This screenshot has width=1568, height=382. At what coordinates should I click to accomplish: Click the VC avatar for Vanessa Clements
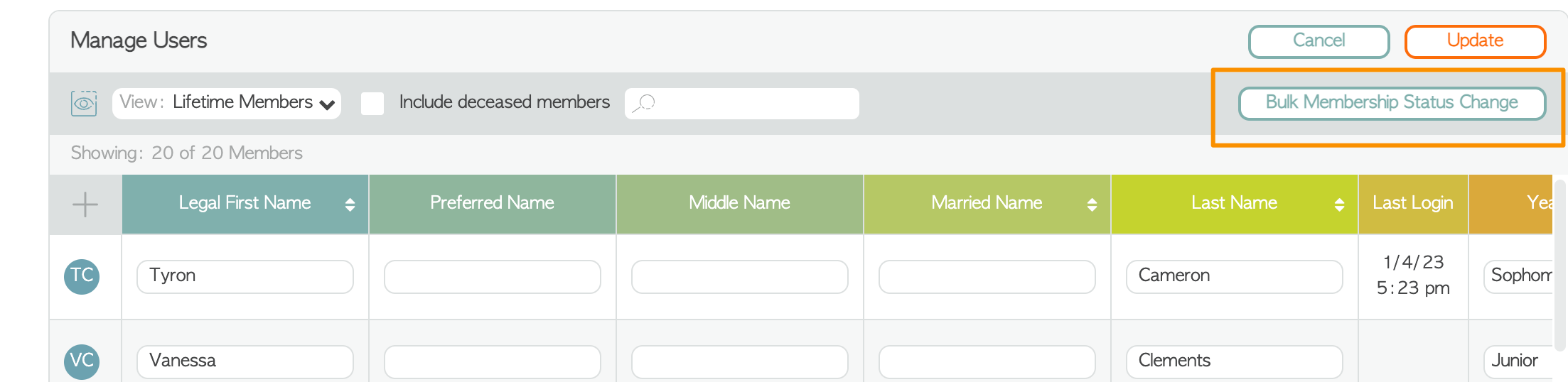click(82, 361)
